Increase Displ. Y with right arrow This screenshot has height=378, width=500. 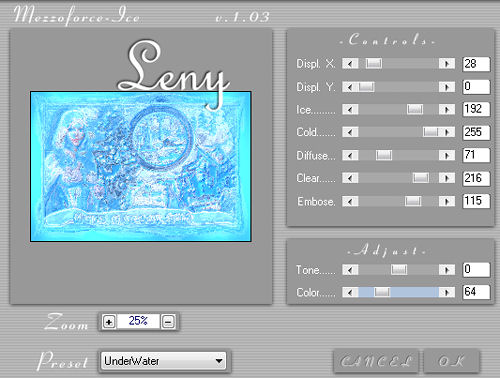point(447,87)
